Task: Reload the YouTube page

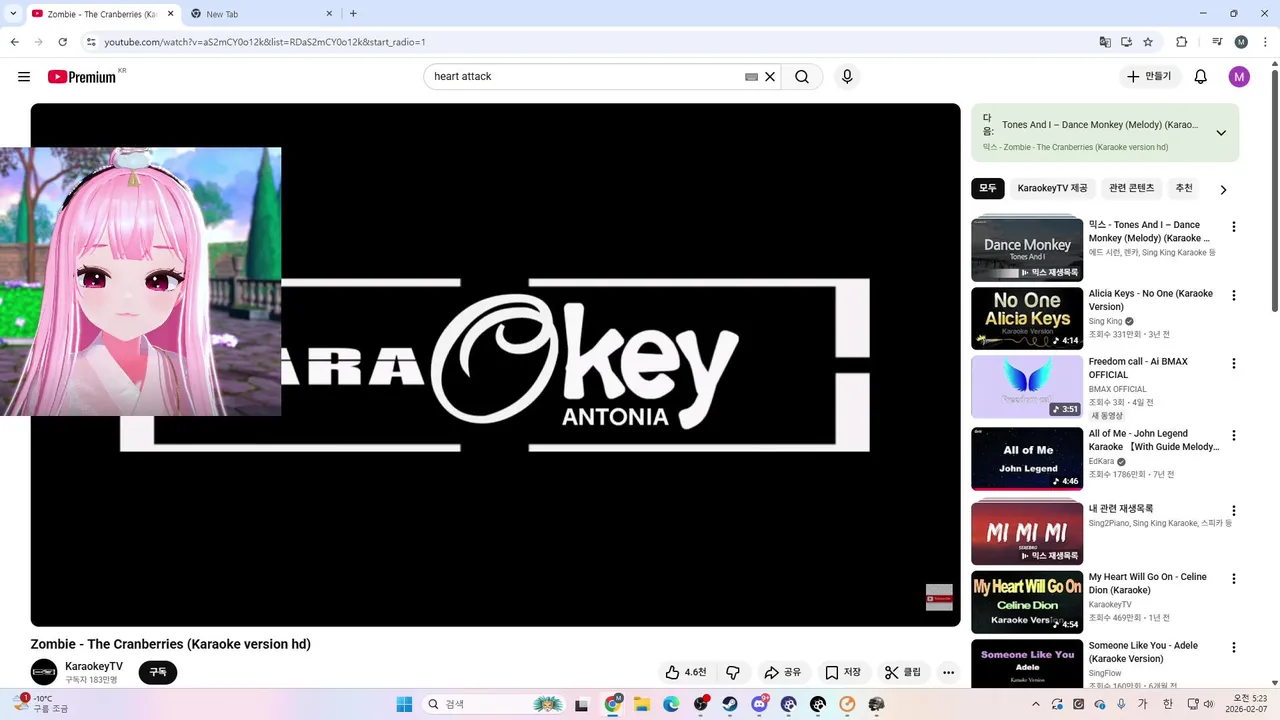Action: 62,42
